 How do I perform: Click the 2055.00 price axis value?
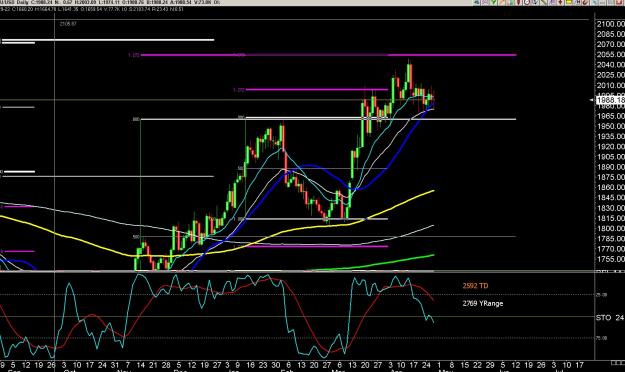pos(611,55)
